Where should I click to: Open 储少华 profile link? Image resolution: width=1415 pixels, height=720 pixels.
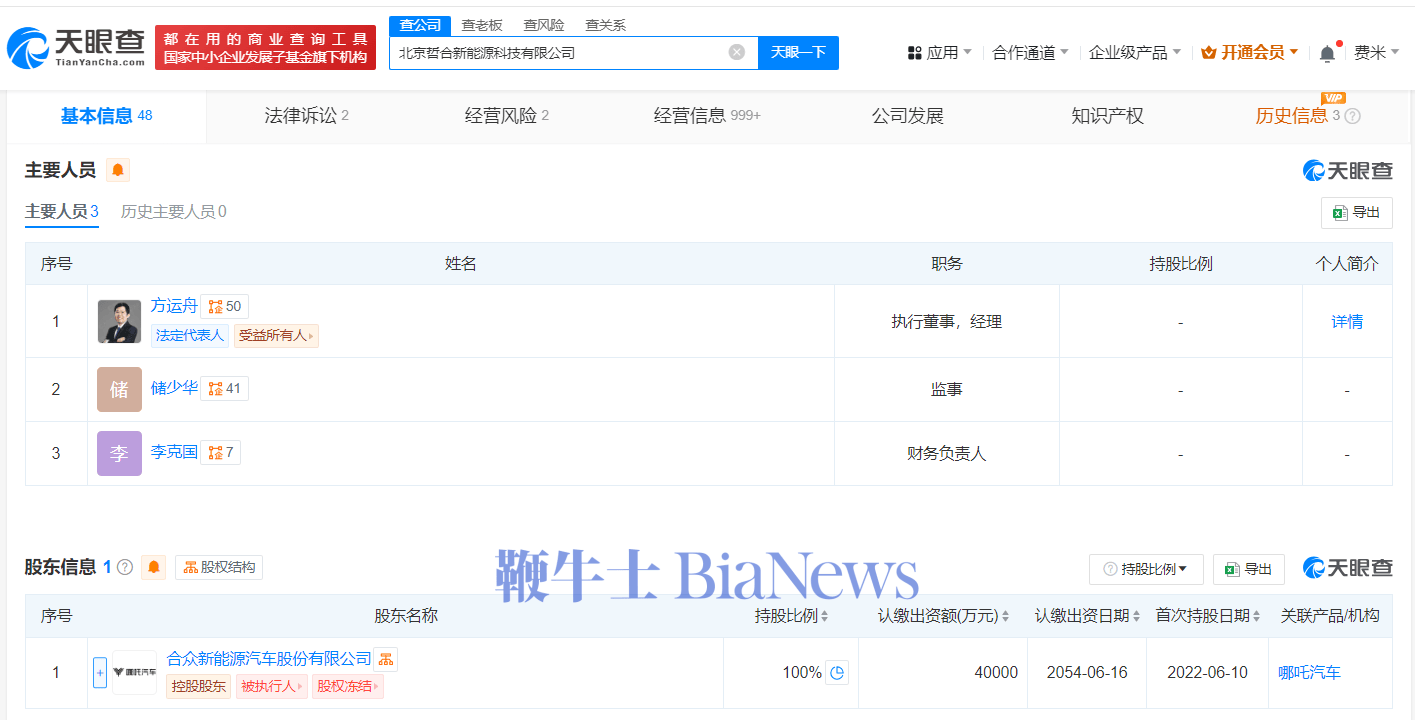(x=174, y=388)
